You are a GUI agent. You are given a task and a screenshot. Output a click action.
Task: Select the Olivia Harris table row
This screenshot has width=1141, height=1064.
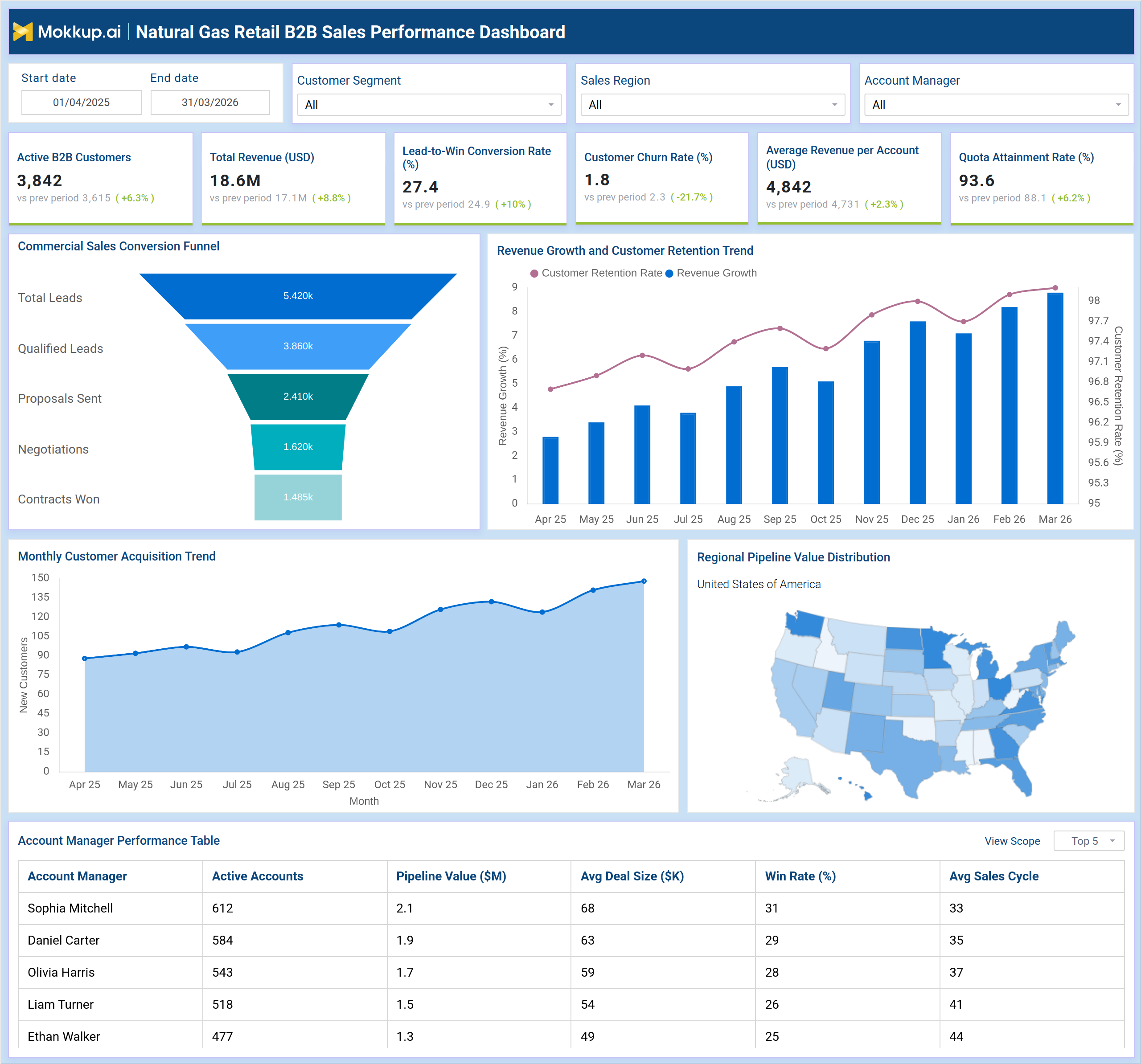[571, 973]
